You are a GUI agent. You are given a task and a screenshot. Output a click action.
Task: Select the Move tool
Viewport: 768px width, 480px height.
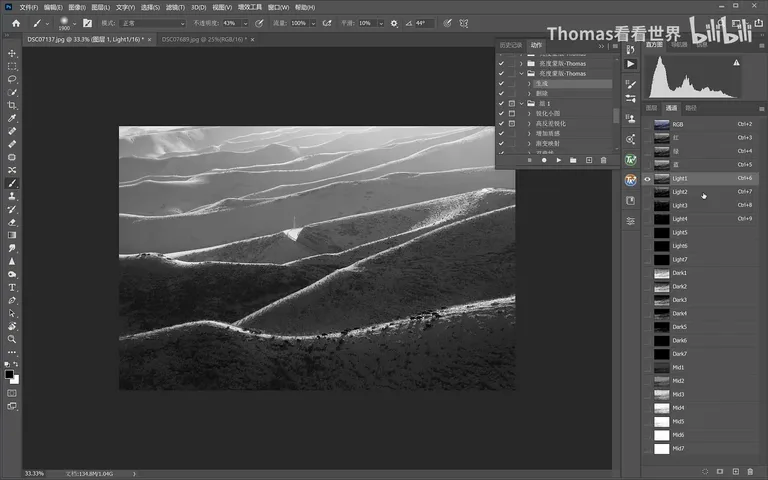click(x=12, y=53)
